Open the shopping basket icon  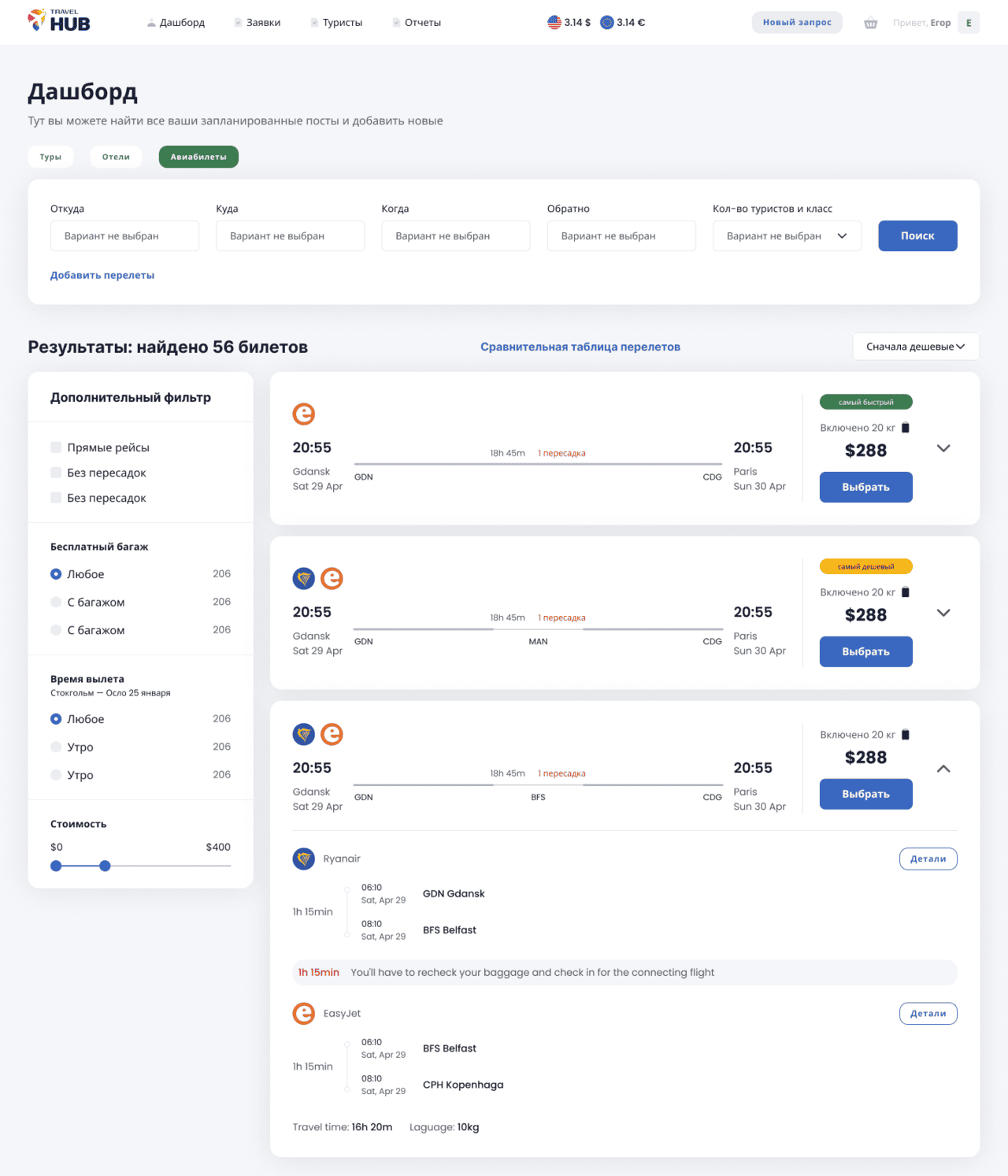pyautogui.click(x=870, y=23)
